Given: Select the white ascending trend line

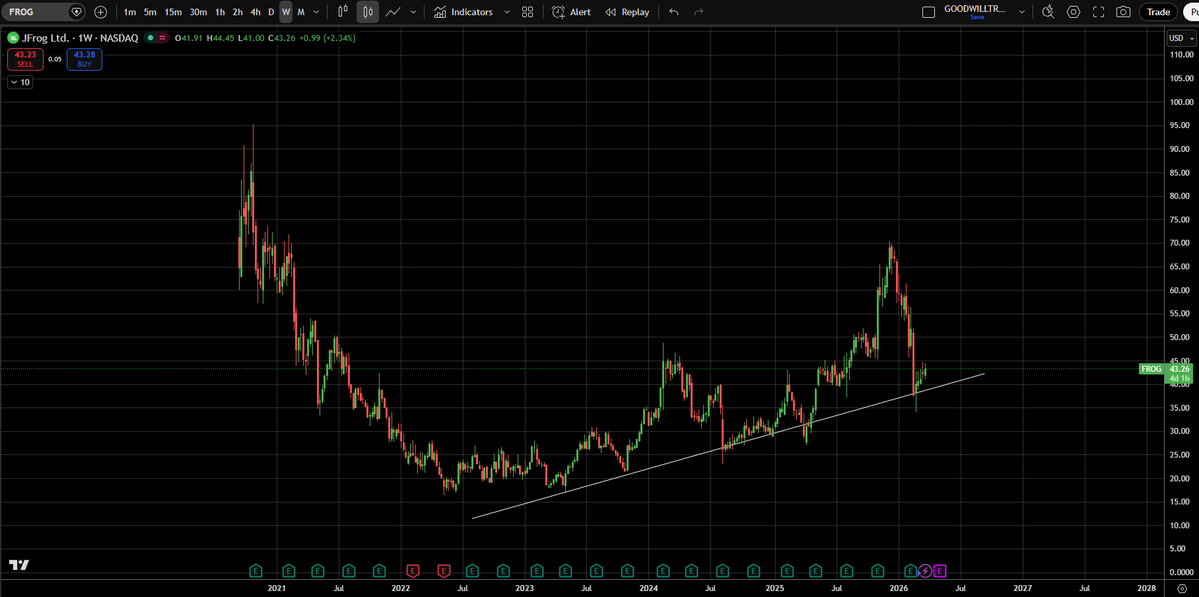Looking at the screenshot, I should click(x=726, y=447).
